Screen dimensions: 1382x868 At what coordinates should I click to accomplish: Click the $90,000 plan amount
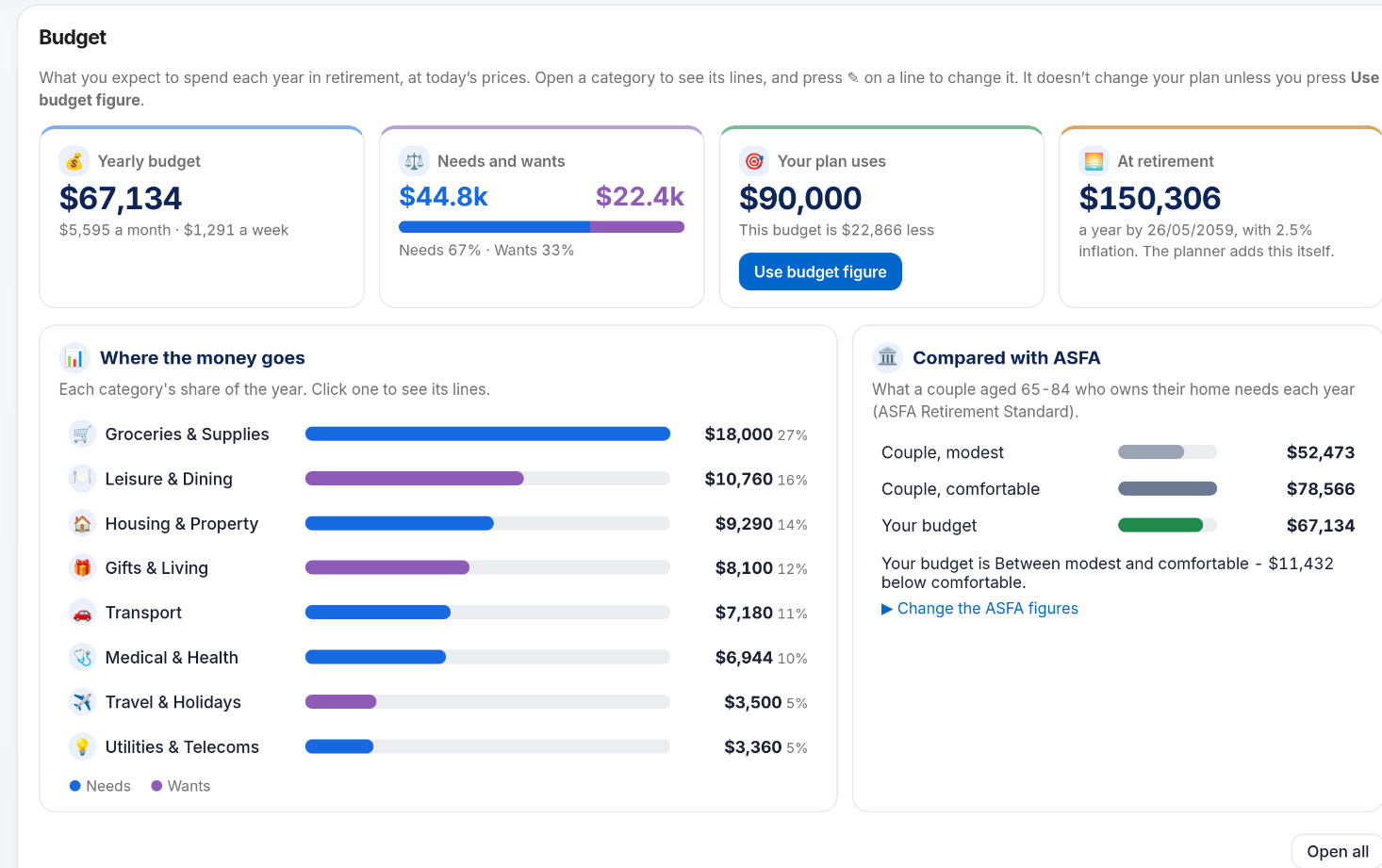[800, 198]
